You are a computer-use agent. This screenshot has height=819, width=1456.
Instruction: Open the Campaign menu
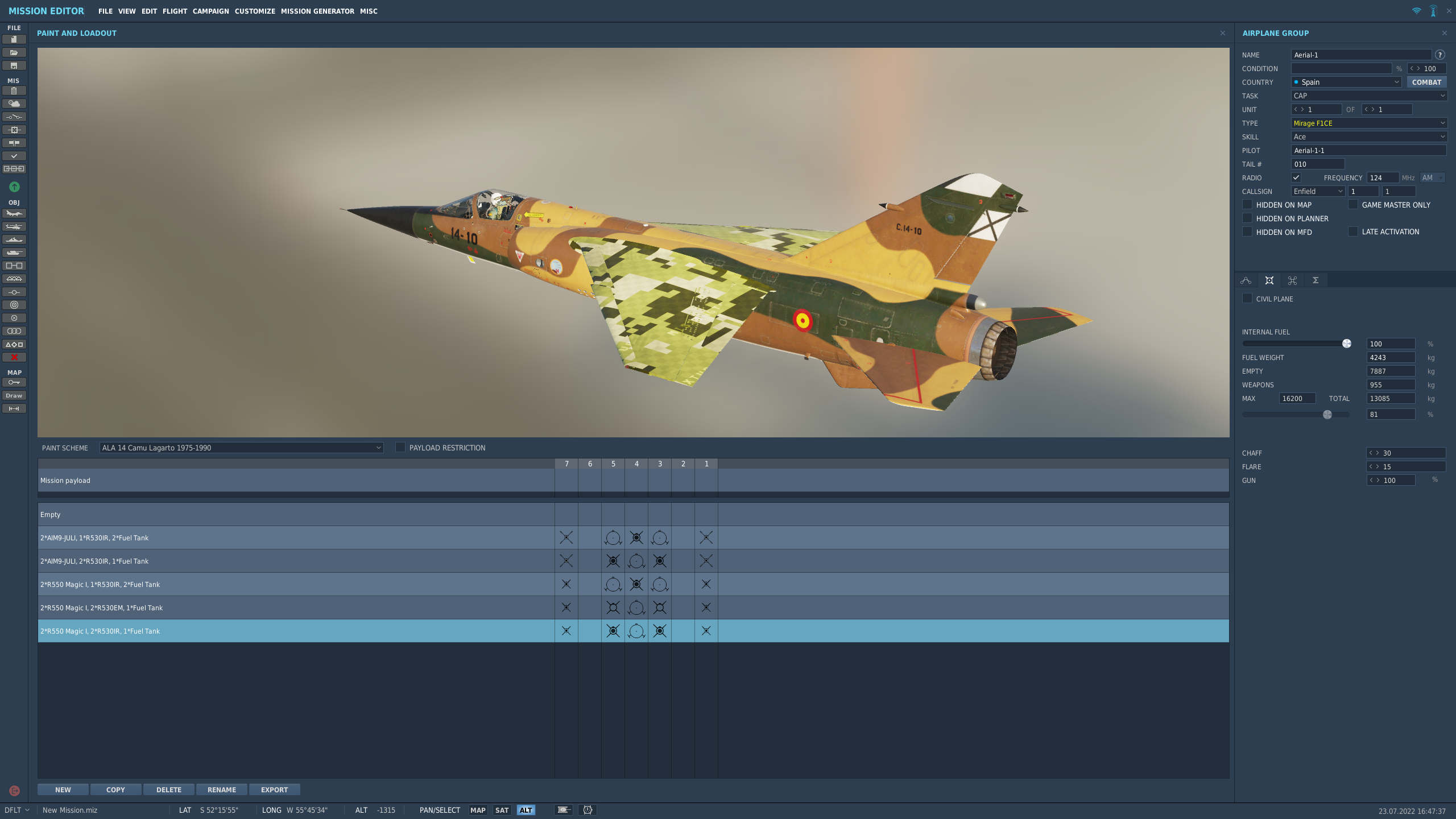pyautogui.click(x=210, y=11)
